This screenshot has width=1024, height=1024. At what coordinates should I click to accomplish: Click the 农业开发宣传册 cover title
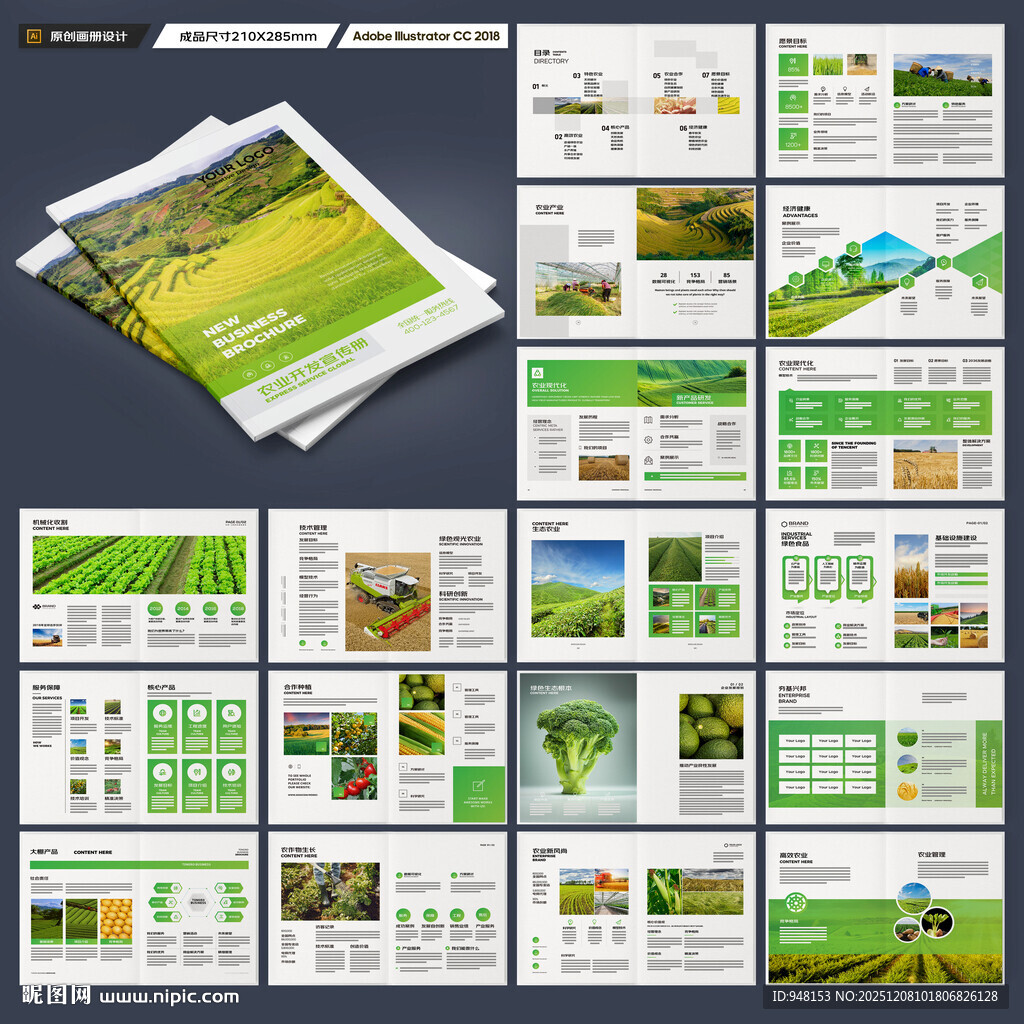click(312, 367)
